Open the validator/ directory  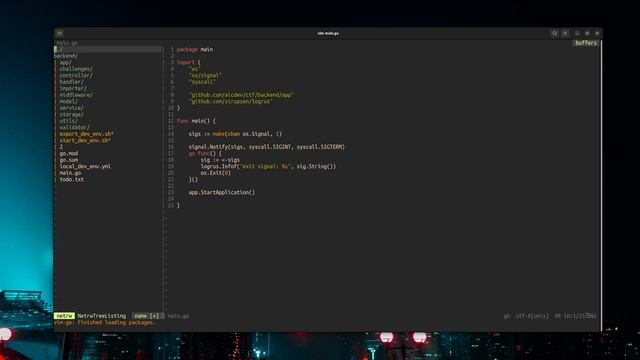[75, 128]
